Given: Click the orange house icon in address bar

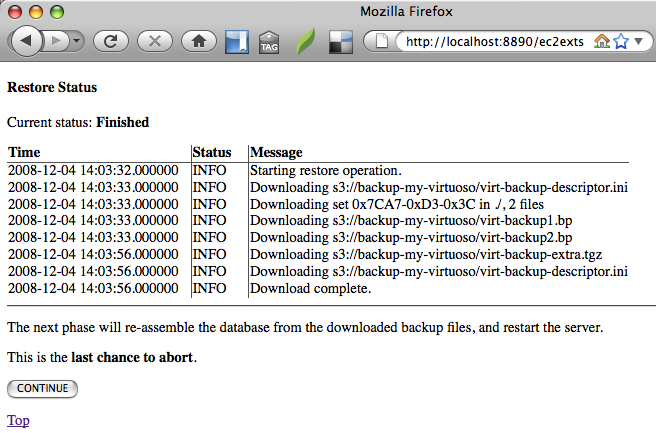Looking at the screenshot, I should (x=601, y=41).
